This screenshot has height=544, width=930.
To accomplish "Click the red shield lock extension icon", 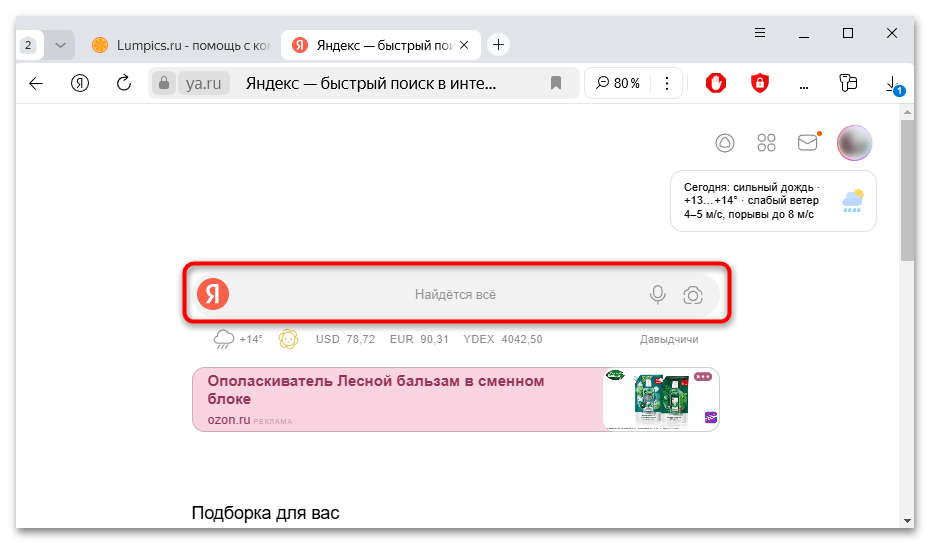I will click(760, 83).
